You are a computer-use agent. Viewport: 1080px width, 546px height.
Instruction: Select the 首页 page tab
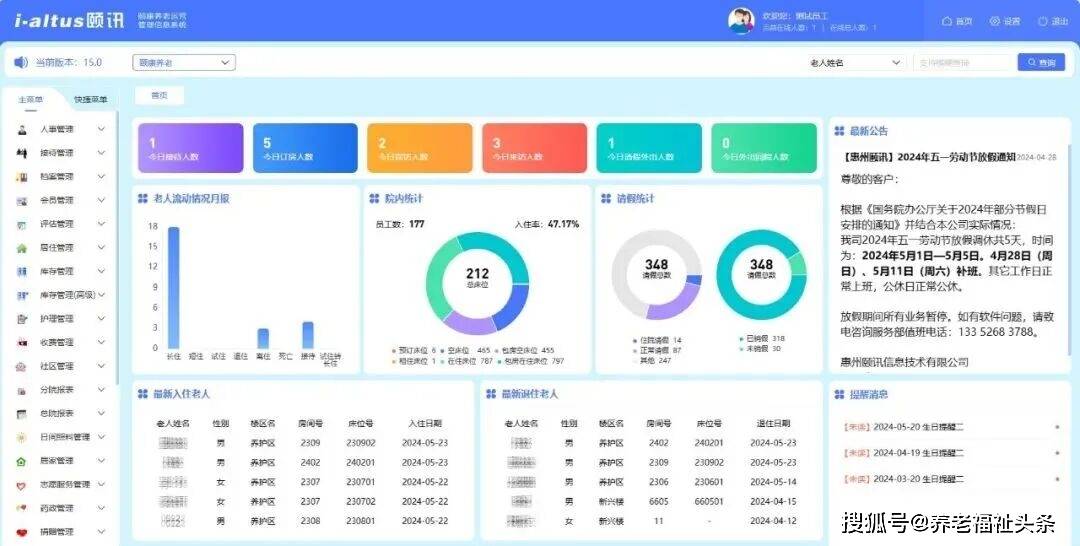[x=158, y=96]
